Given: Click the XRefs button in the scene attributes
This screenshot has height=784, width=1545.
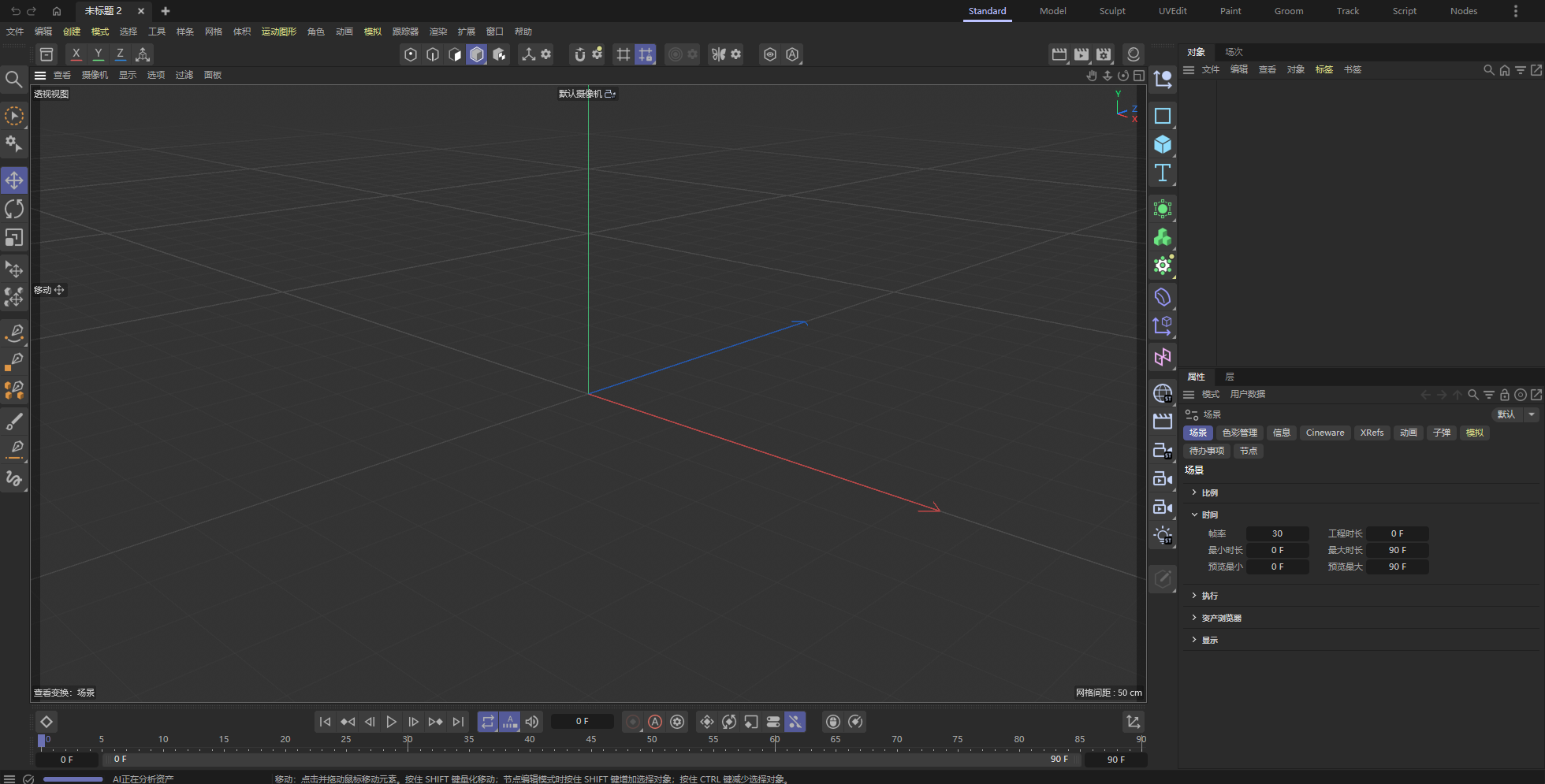Looking at the screenshot, I should [x=1372, y=432].
